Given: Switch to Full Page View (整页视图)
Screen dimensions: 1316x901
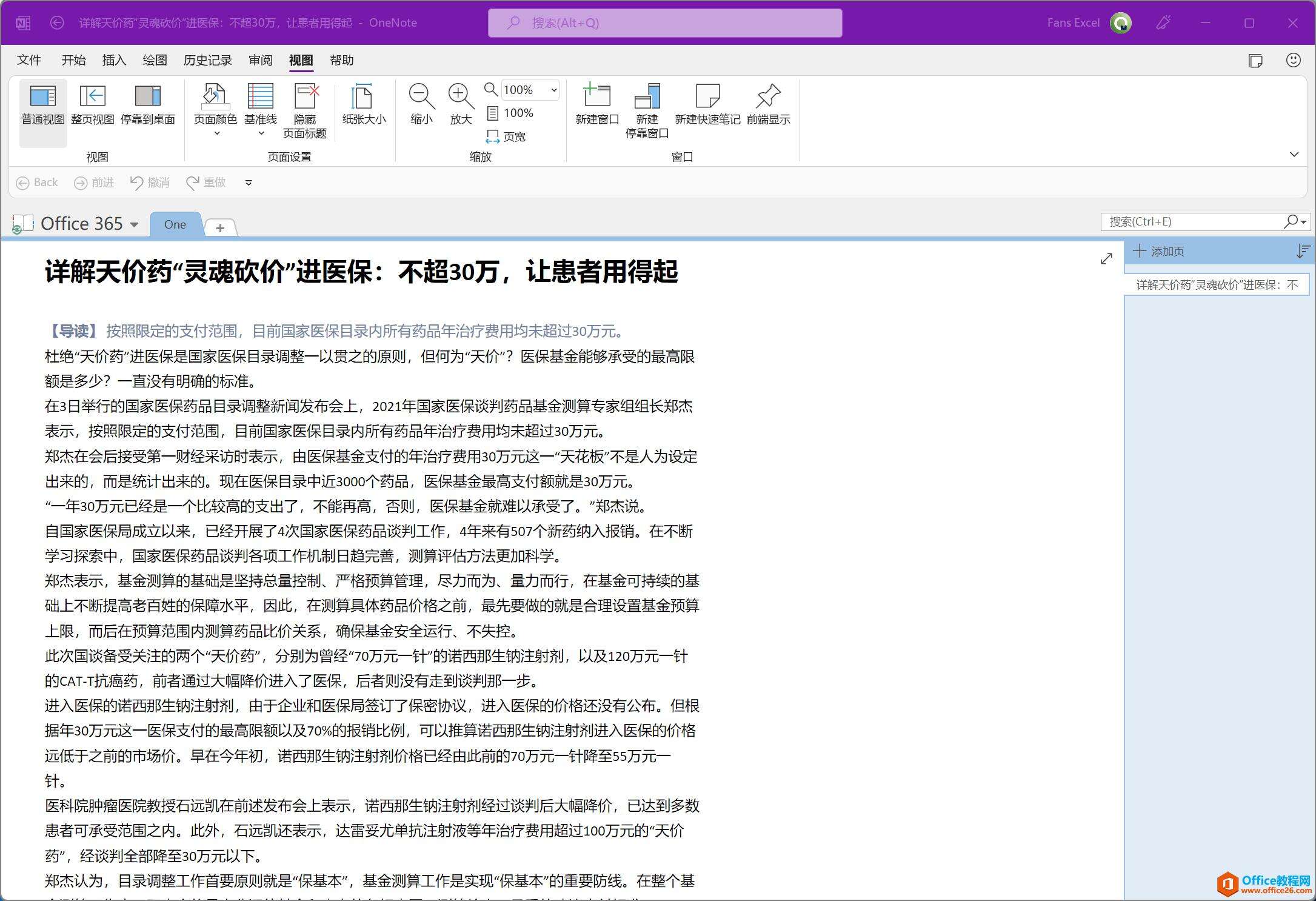Looking at the screenshot, I should 92,105.
